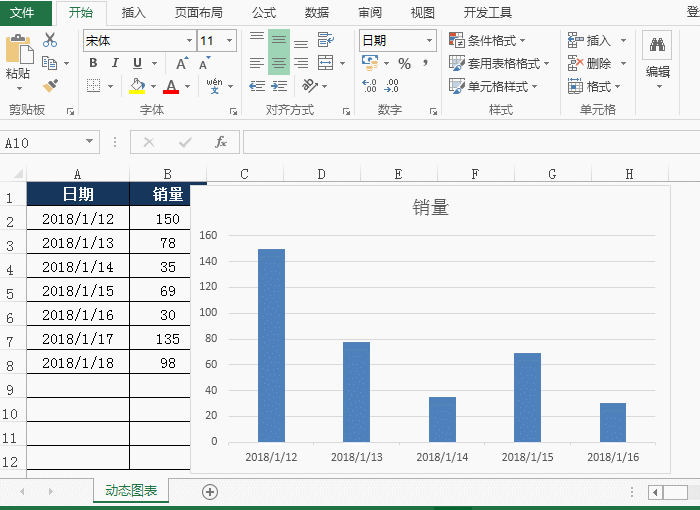Toggle middle vertical alignment
Screen dimensions: 700x510
[x=279, y=40]
